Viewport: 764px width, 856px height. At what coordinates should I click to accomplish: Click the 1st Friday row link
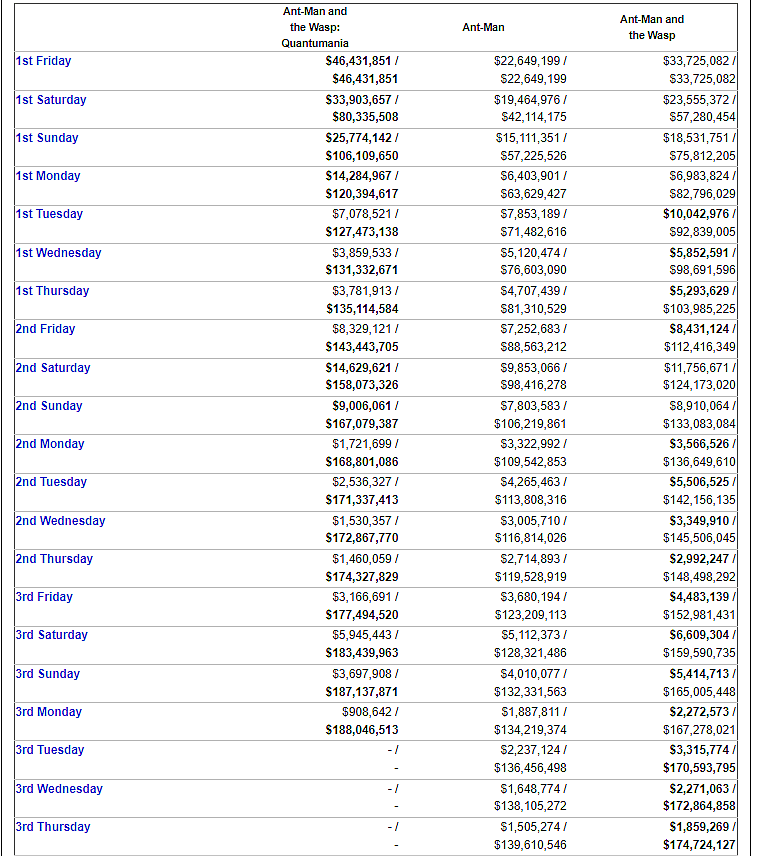tap(43, 61)
